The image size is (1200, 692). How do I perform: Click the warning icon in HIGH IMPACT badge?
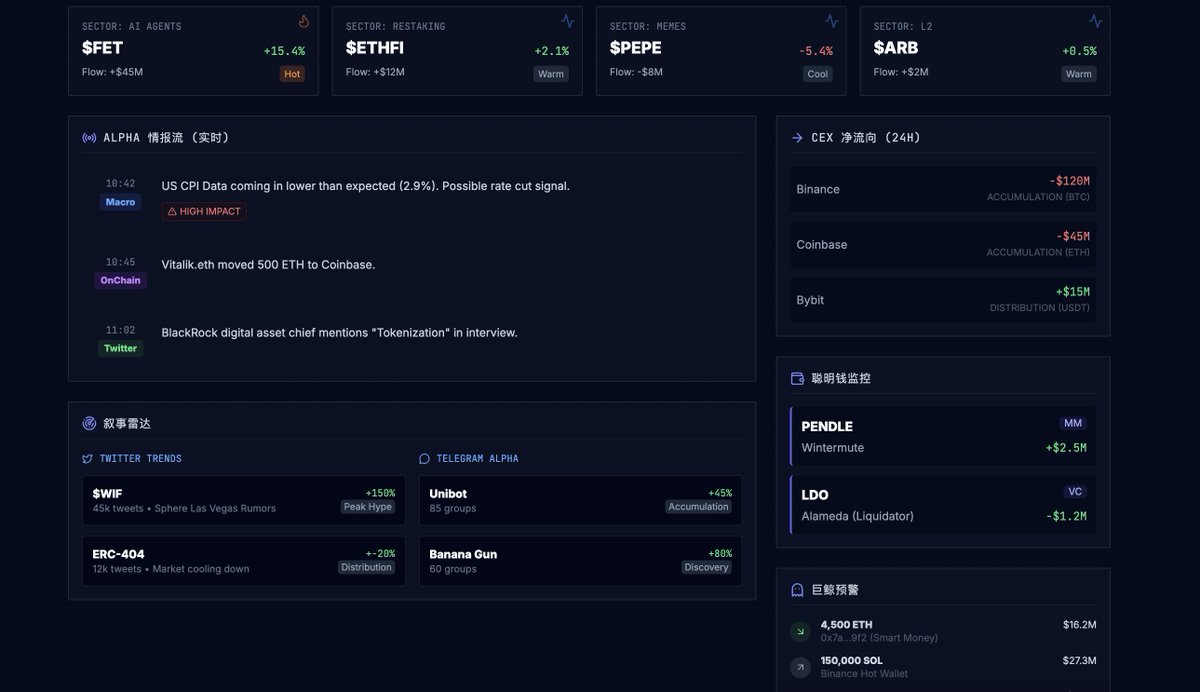coord(172,212)
